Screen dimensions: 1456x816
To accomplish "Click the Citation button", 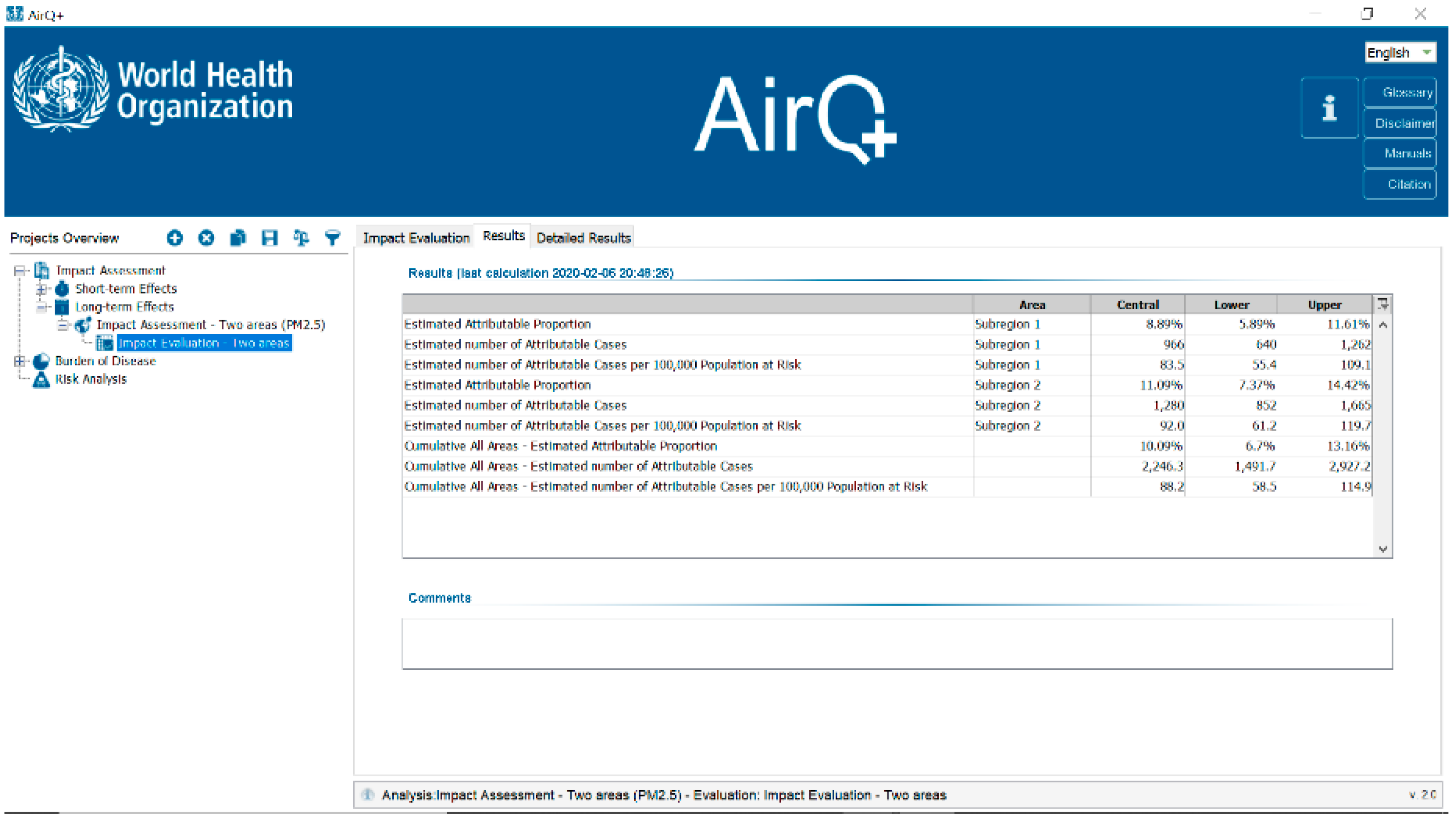I will pos(1399,184).
